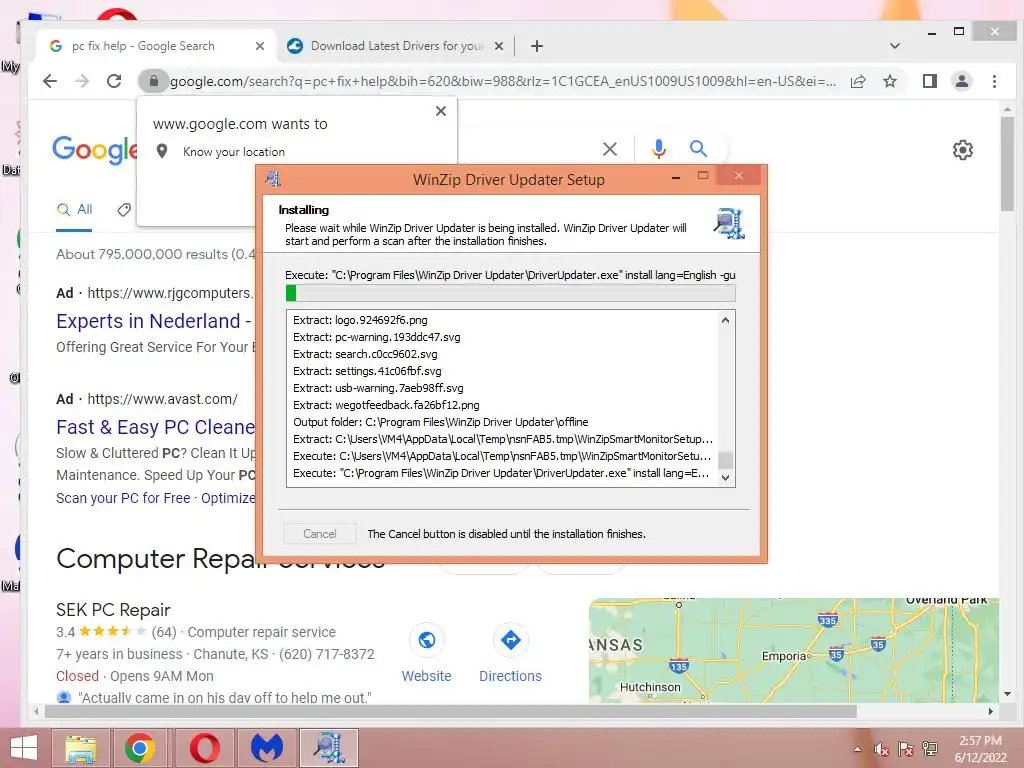
Task: Visit SEK PC Repair Website button
Action: coord(426,653)
